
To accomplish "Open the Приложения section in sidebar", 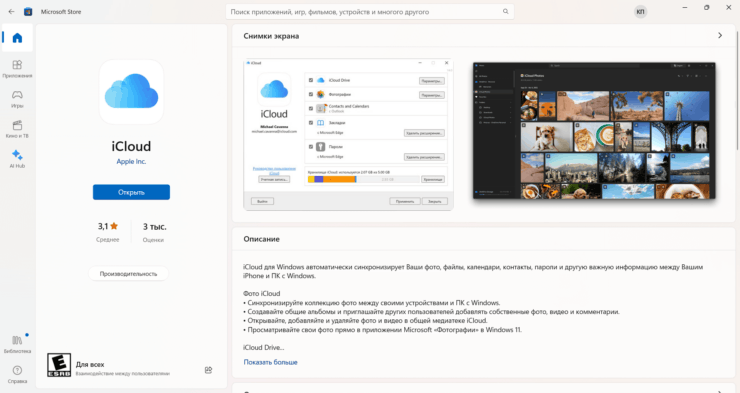I will click(17, 68).
